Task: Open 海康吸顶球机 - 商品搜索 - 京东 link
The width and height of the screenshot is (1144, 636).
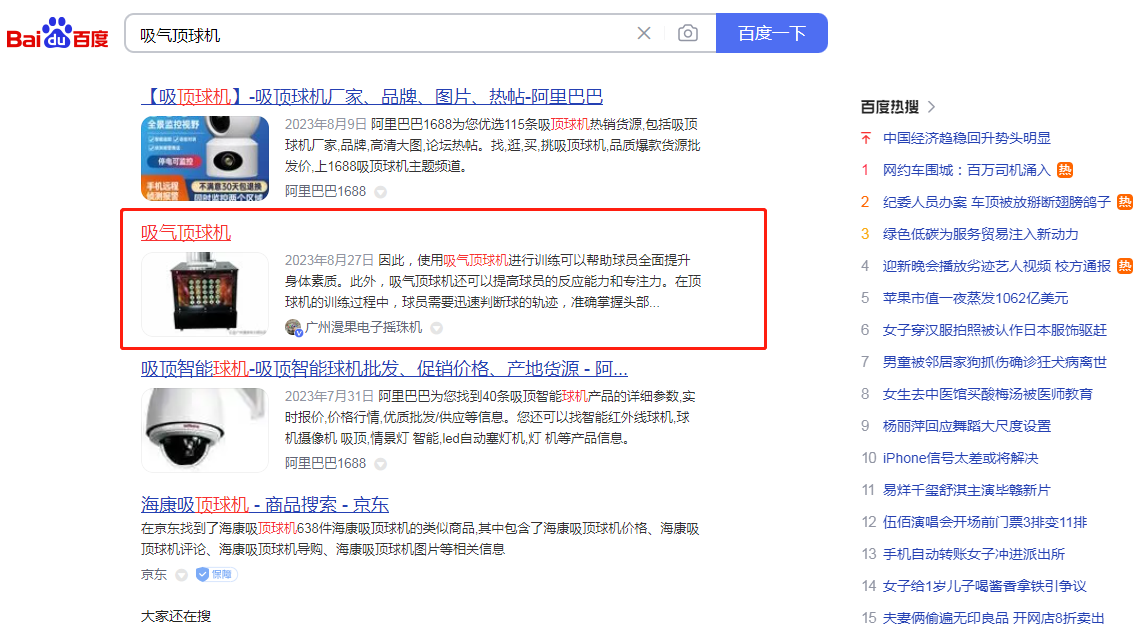Action: pyautogui.click(x=265, y=504)
